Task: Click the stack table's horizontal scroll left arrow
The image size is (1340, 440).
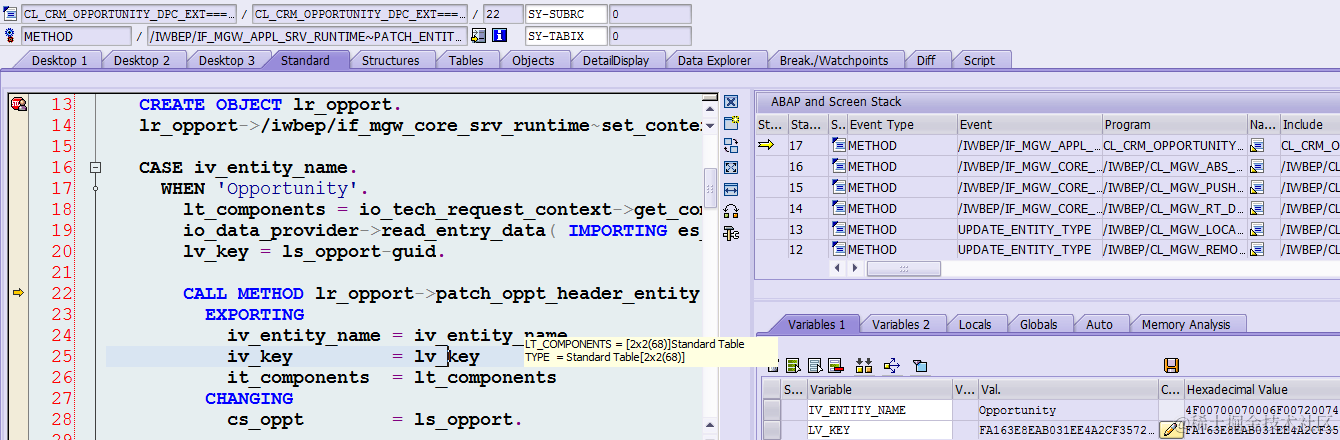Action: [x=837, y=269]
